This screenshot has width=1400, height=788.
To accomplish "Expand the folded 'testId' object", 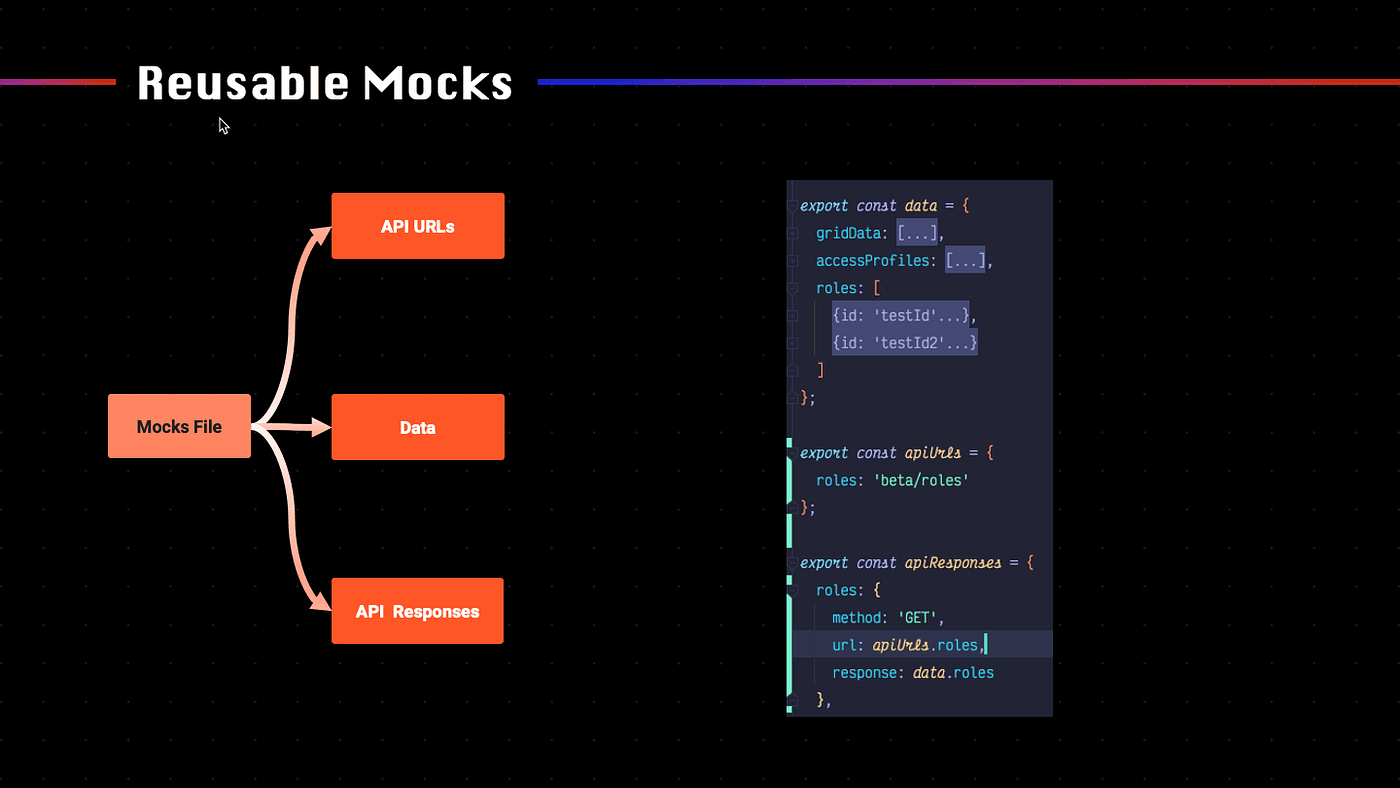I will (902, 315).
